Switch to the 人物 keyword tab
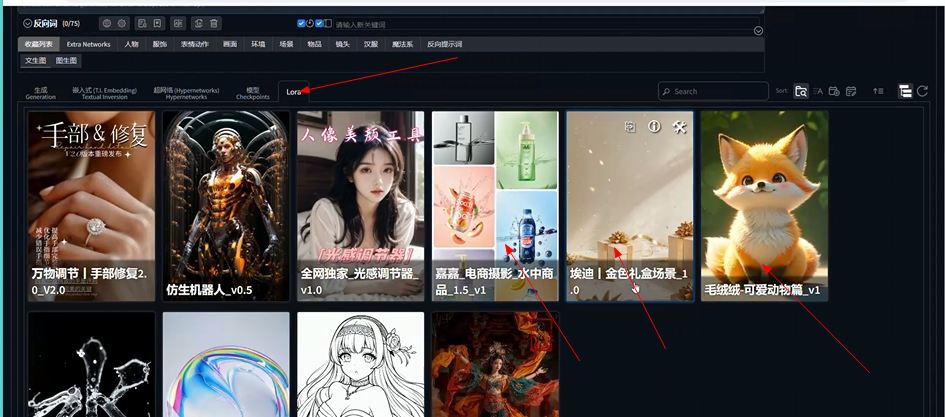 pyautogui.click(x=131, y=44)
